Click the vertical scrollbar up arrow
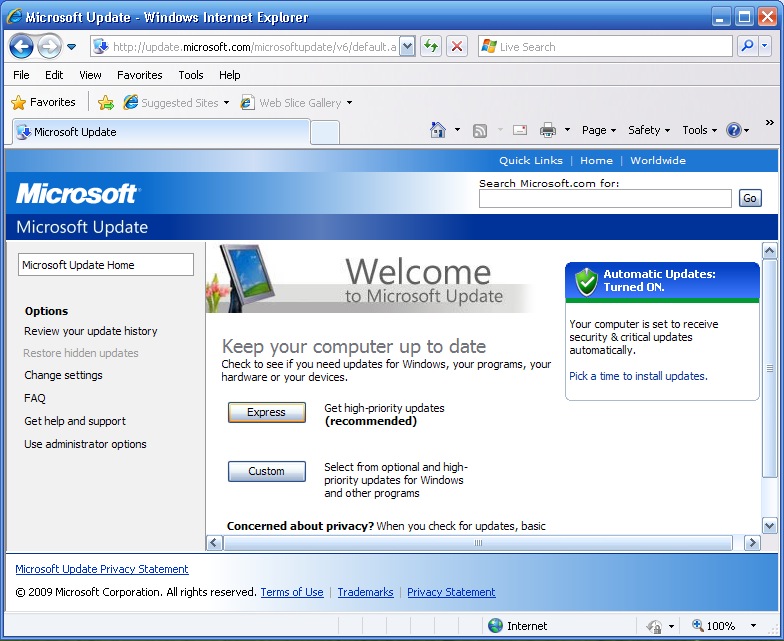The height and width of the screenshot is (641, 784). [769, 250]
